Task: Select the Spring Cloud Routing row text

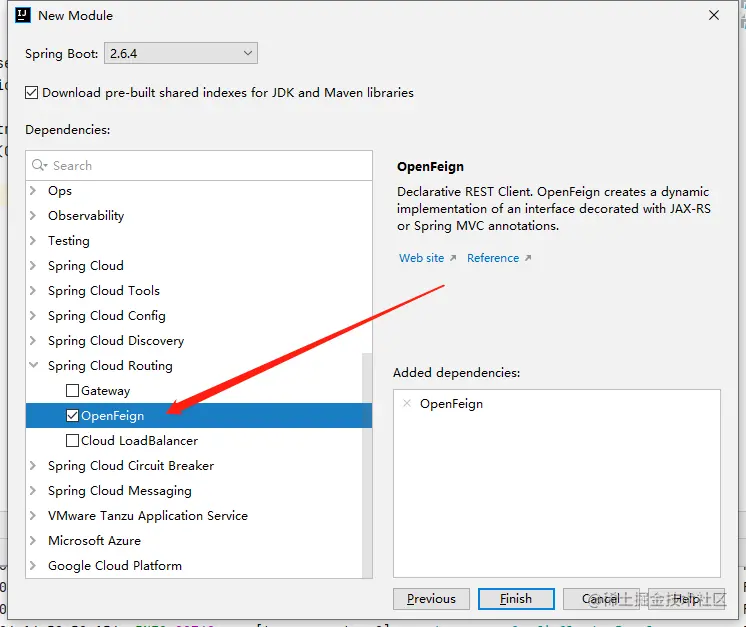Action: coord(110,365)
